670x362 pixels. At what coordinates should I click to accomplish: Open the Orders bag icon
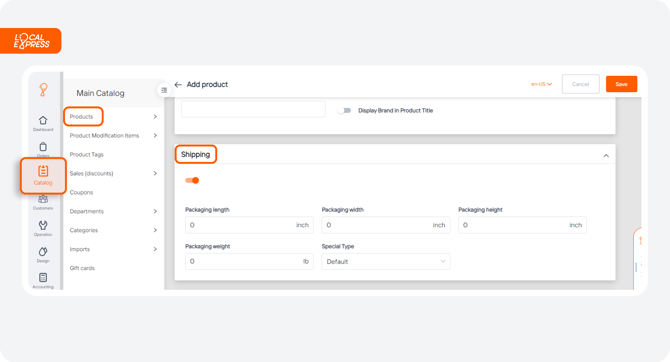tap(43, 149)
